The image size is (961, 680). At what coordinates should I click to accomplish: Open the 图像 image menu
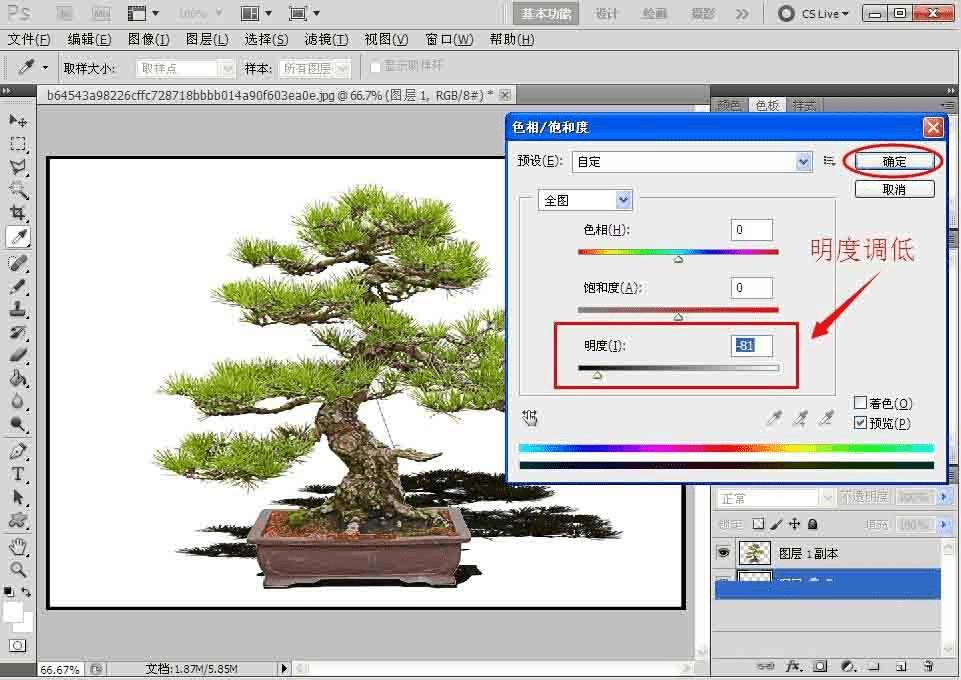coord(148,39)
